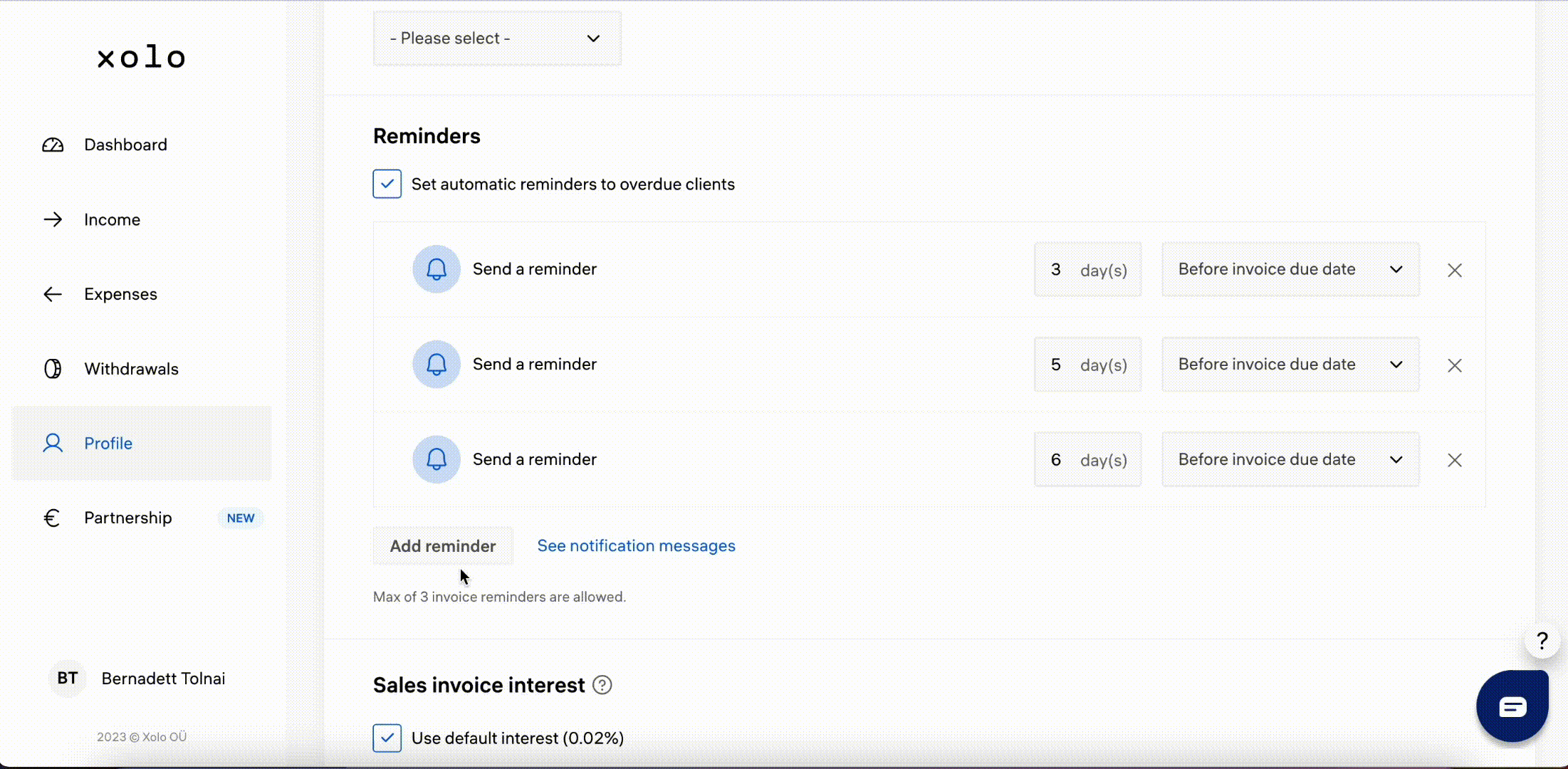
Task: Click the Expenses arrow icon
Action: coord(52,293)
